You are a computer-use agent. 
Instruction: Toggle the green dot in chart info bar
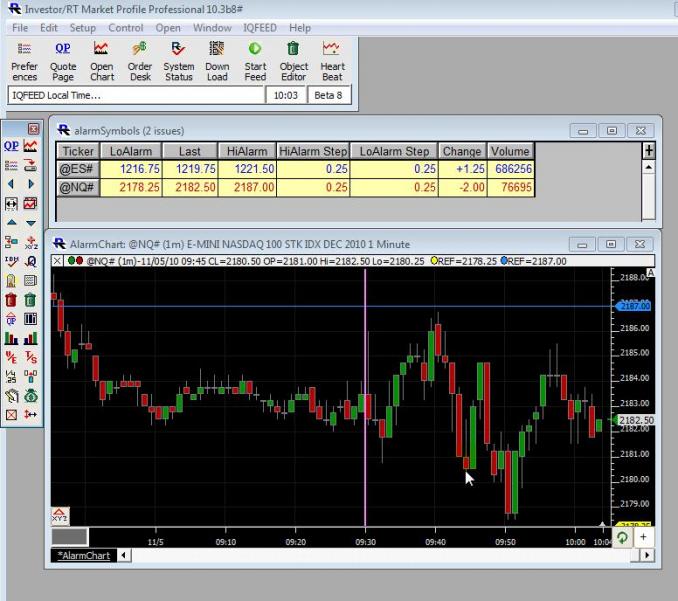[x=71, y=260]
